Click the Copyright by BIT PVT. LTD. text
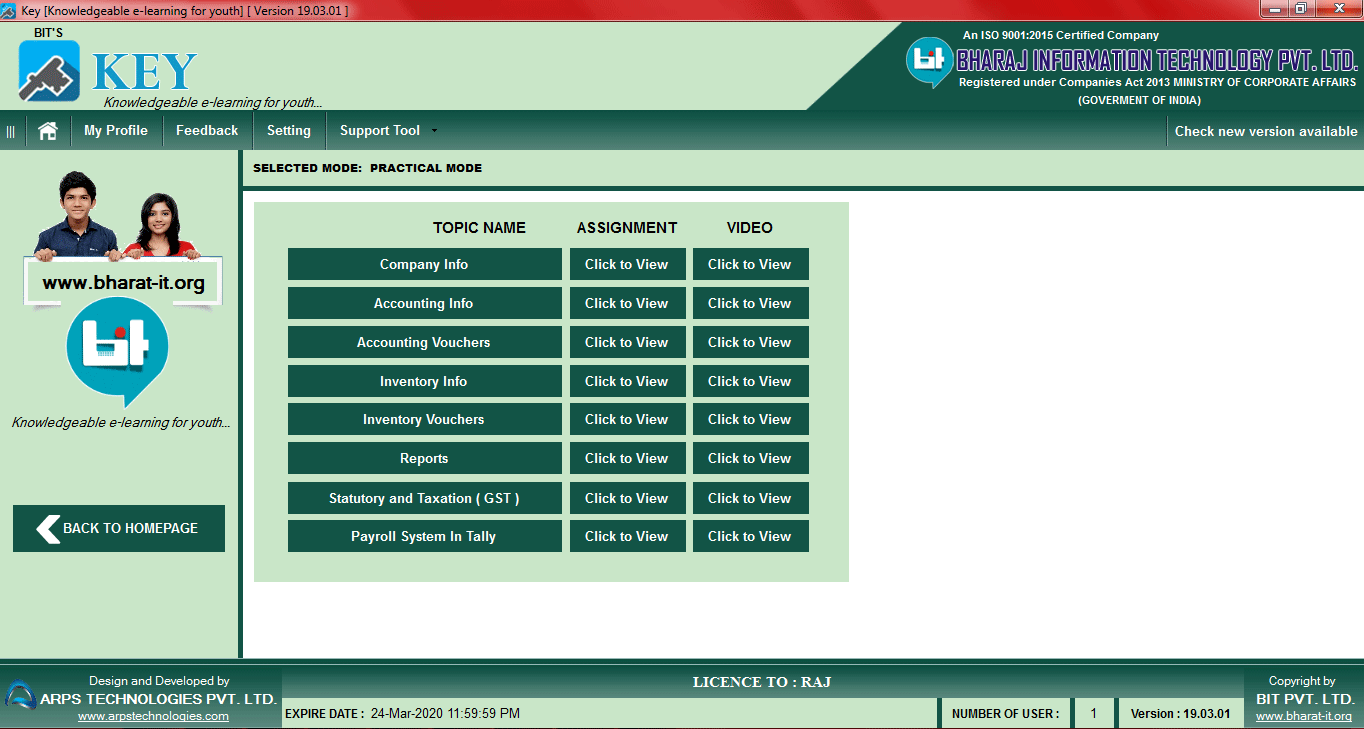Screen dimensions: 1364x729 click(1304, 690)
